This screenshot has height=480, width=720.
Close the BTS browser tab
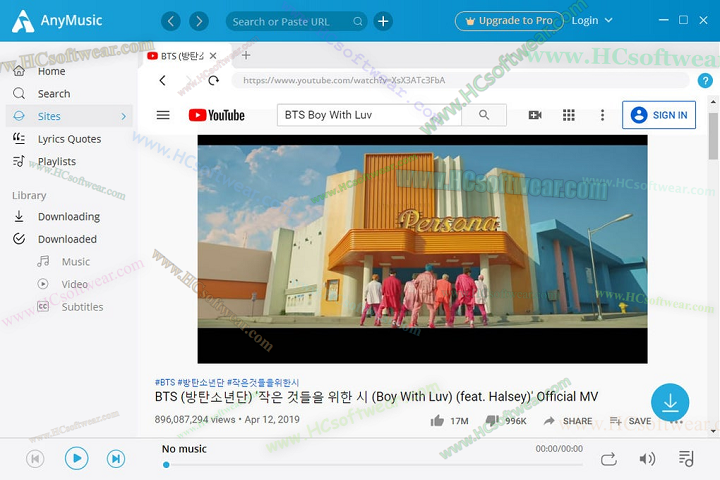point(213,56)
